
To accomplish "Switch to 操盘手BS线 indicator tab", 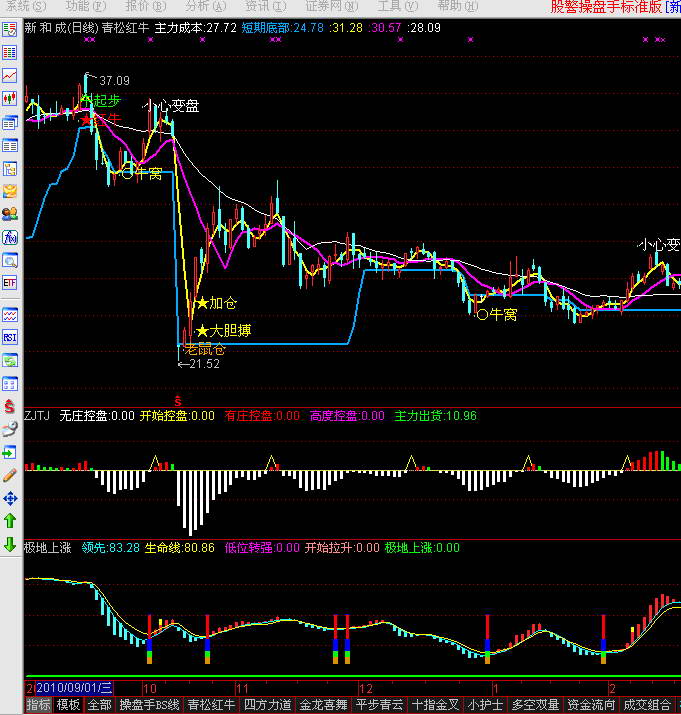I will [x=149, y=705].
